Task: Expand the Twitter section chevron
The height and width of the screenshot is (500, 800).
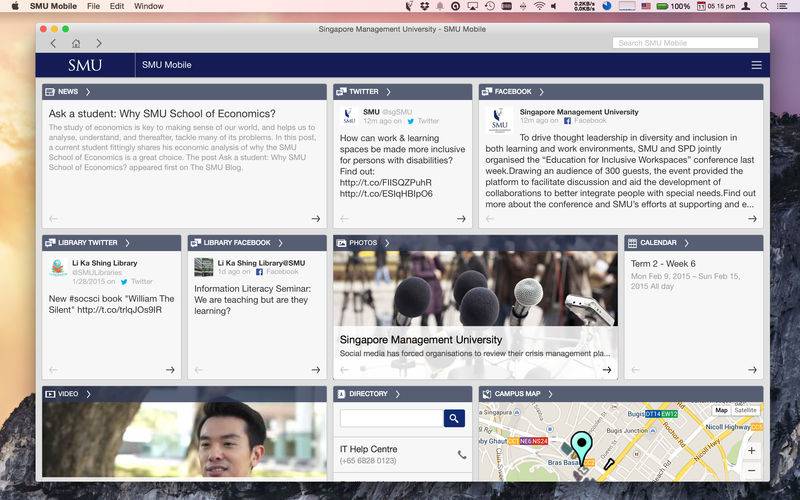Action: click(x=388, y=92)
